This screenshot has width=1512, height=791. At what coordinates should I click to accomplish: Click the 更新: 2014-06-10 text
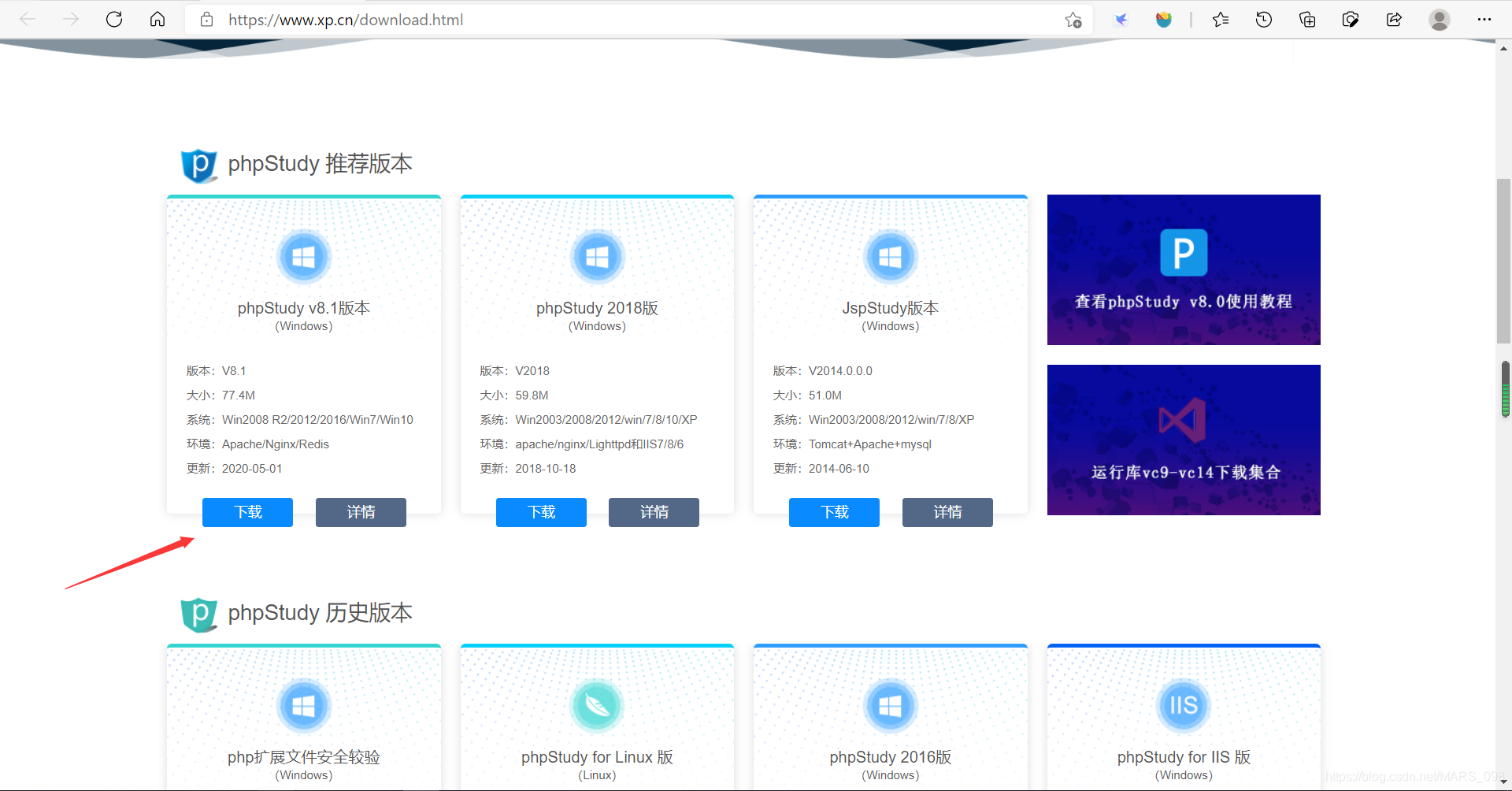[x=821, y=469]
